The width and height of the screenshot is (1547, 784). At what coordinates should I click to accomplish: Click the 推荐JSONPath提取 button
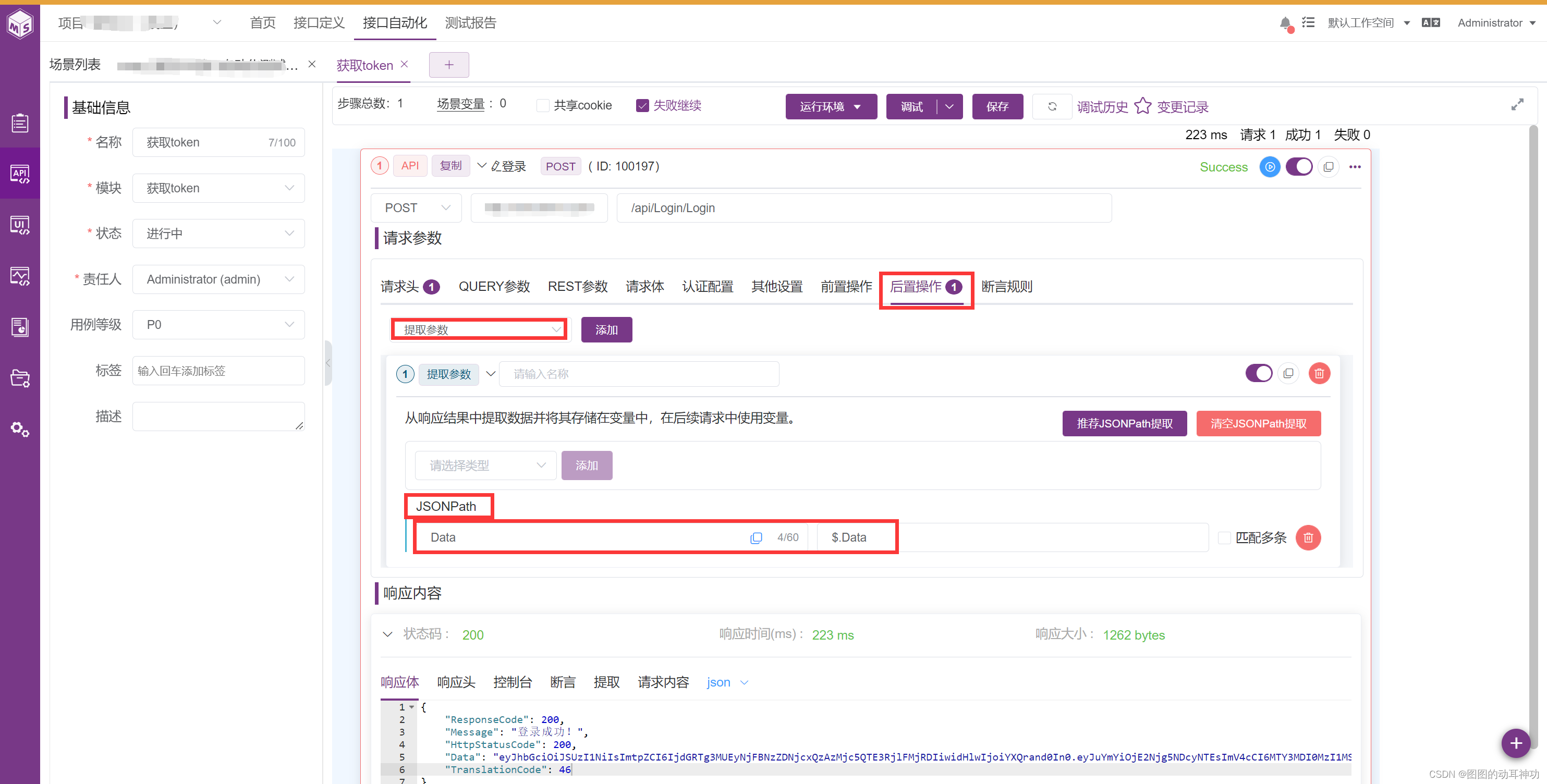point(1124,423)
